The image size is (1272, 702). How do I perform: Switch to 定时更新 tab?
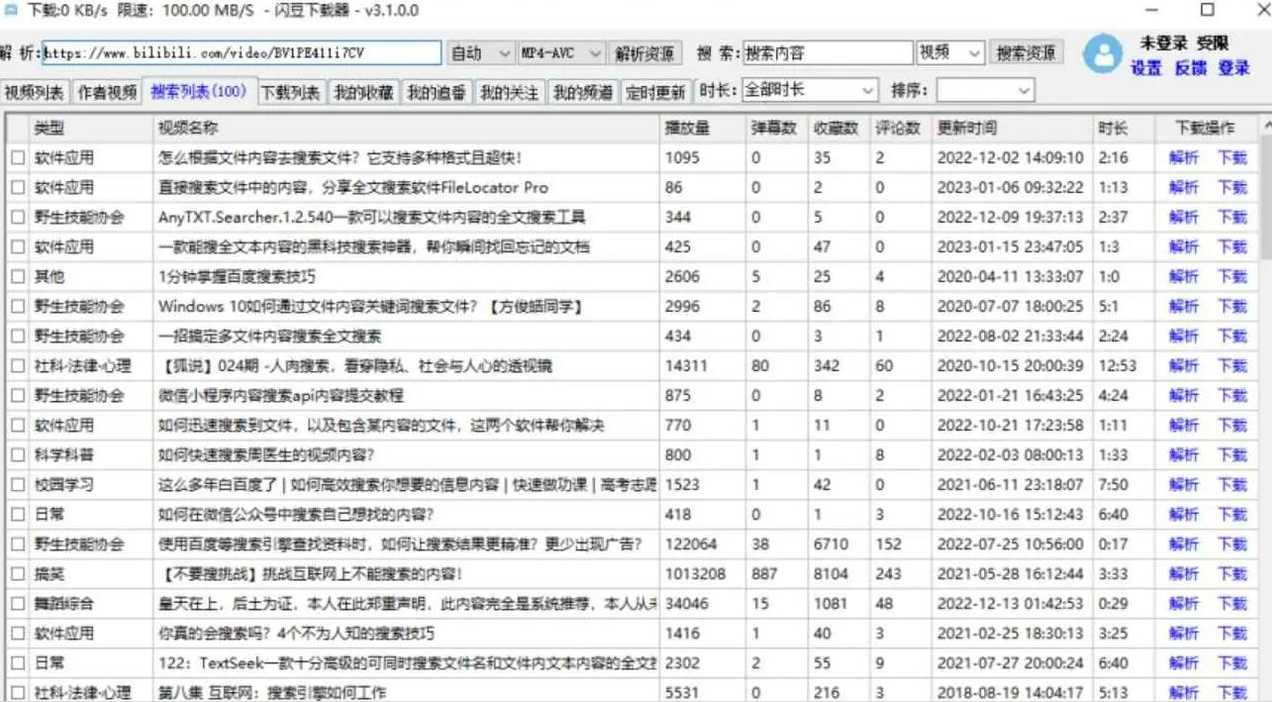pyautogui.click(x=656, y=92)
